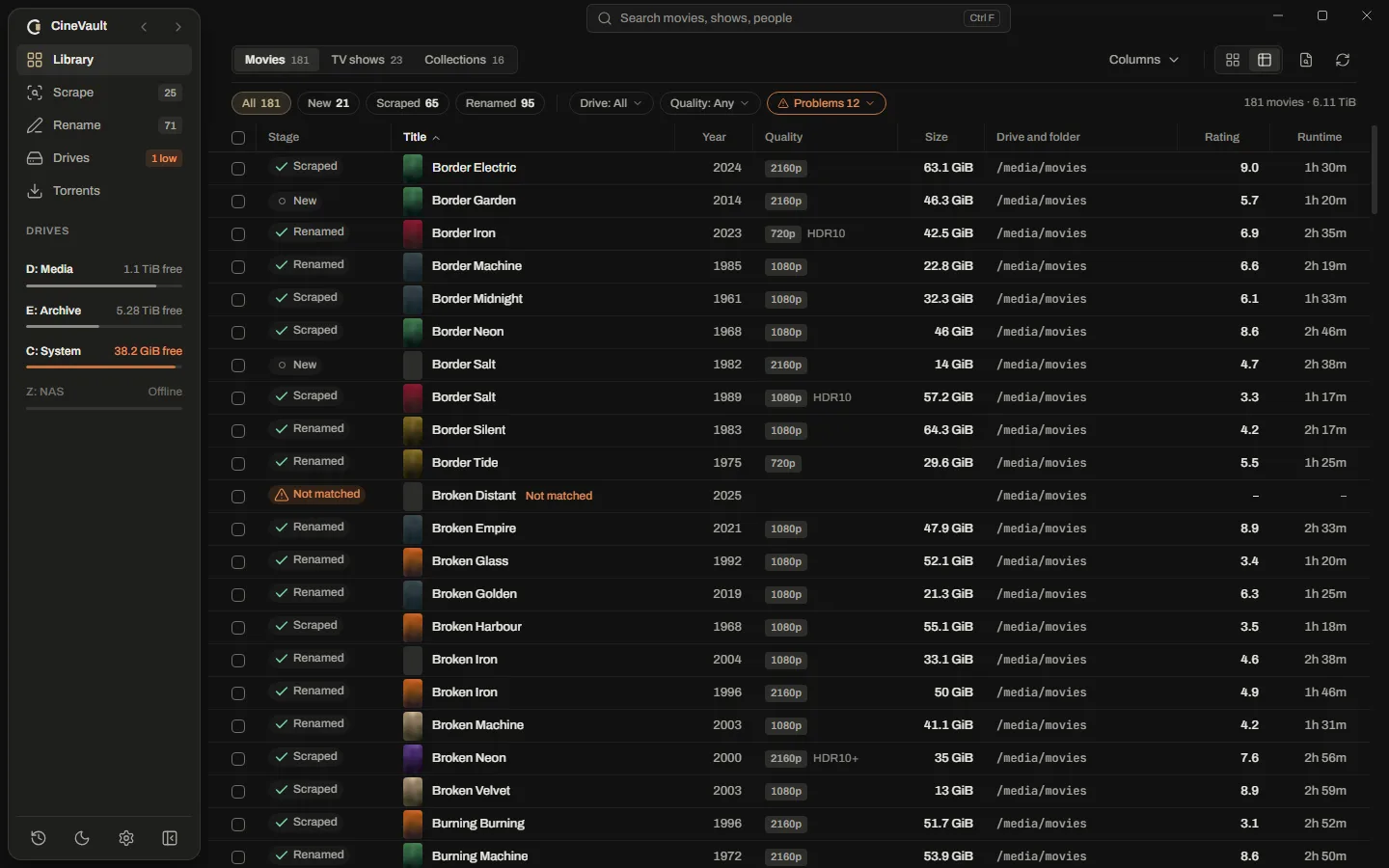This screenshot has height=868, width=1389.
Task: Click the export file icon
Action: 1306,60
